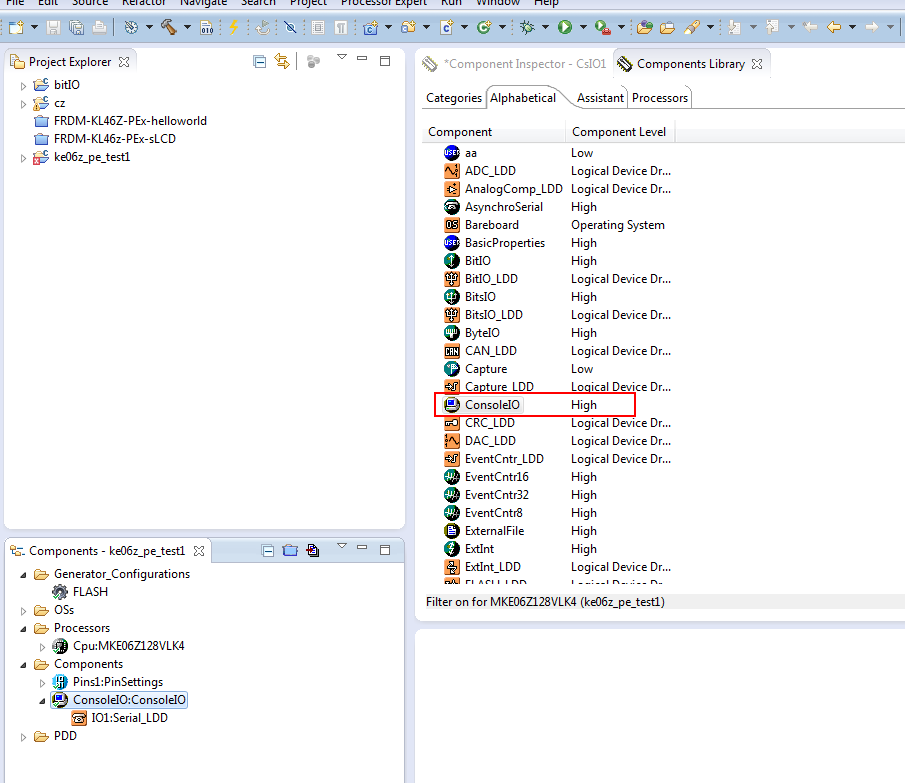Screen dimensions: 905x783
Task: Collapse all in Project Explorer panel
Action: tap(260, 61)
